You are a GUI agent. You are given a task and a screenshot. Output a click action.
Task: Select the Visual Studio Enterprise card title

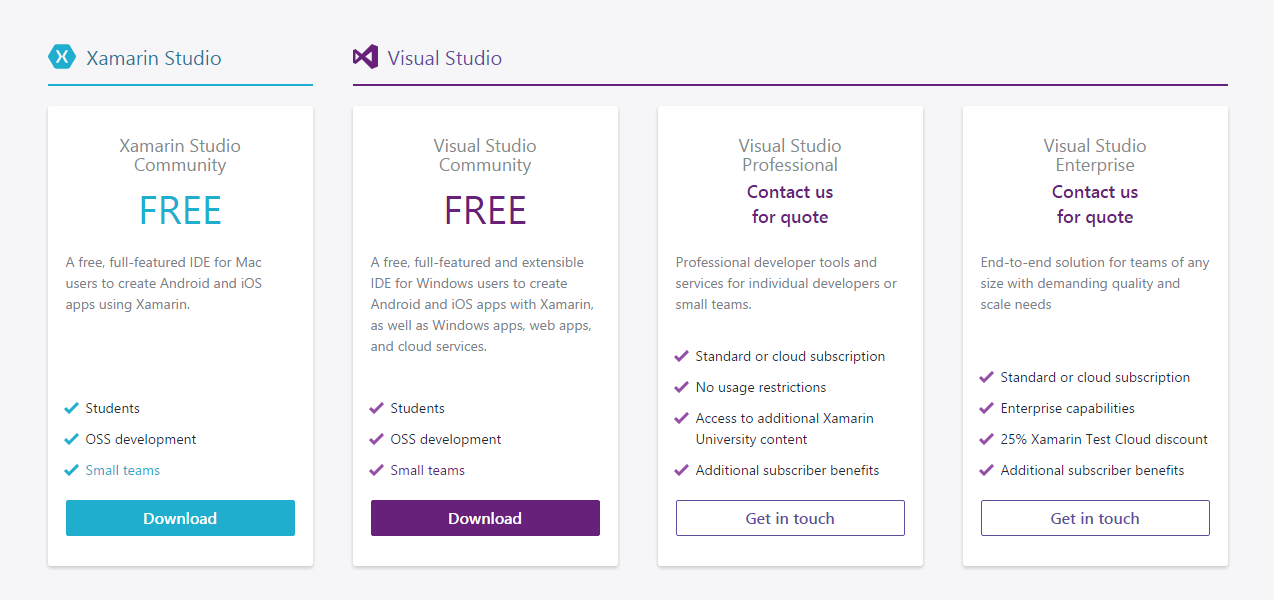[x=1095, y=155]
